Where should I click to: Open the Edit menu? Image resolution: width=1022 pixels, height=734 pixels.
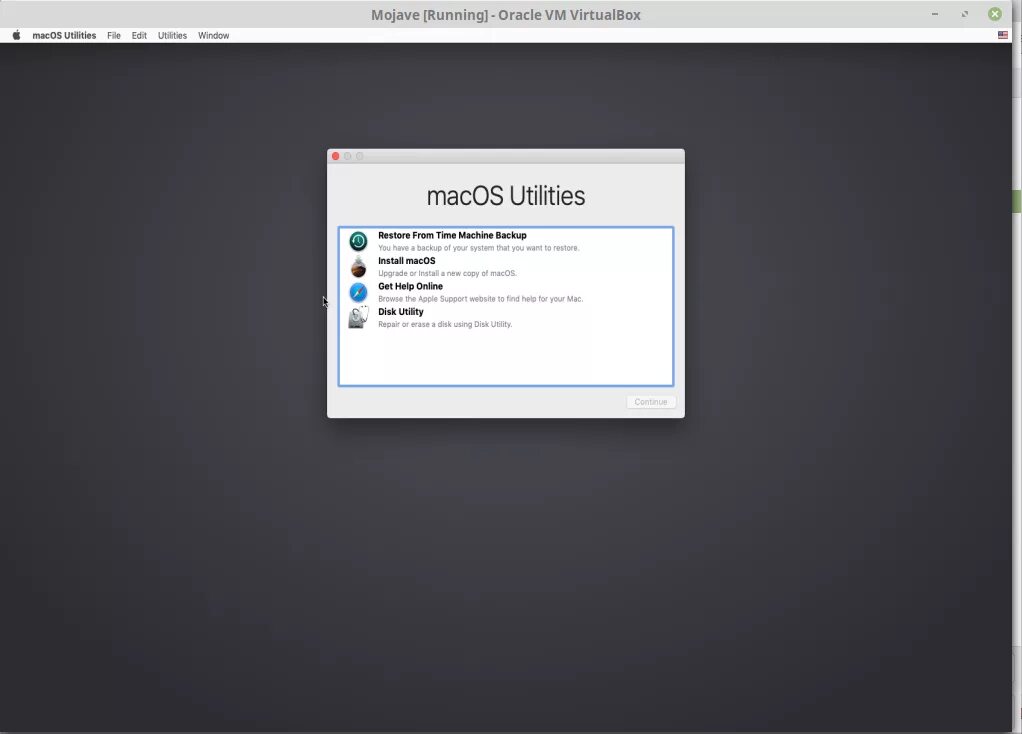(x=139, y=35)
